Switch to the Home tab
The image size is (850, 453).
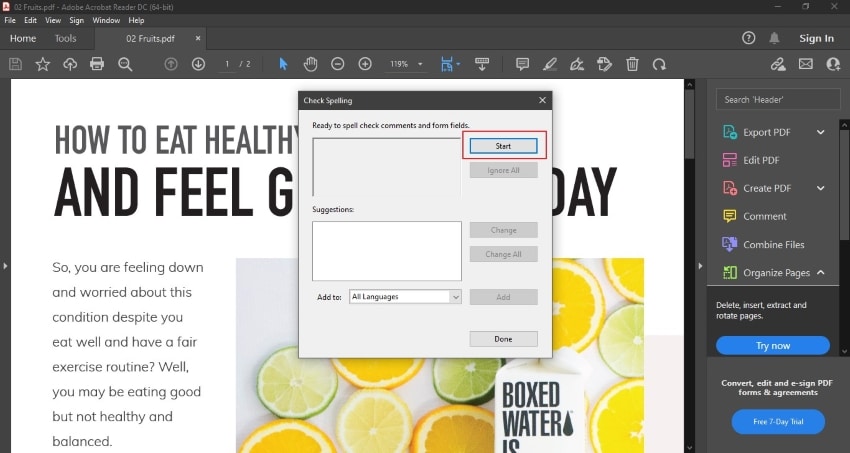(x=23, y=38)
